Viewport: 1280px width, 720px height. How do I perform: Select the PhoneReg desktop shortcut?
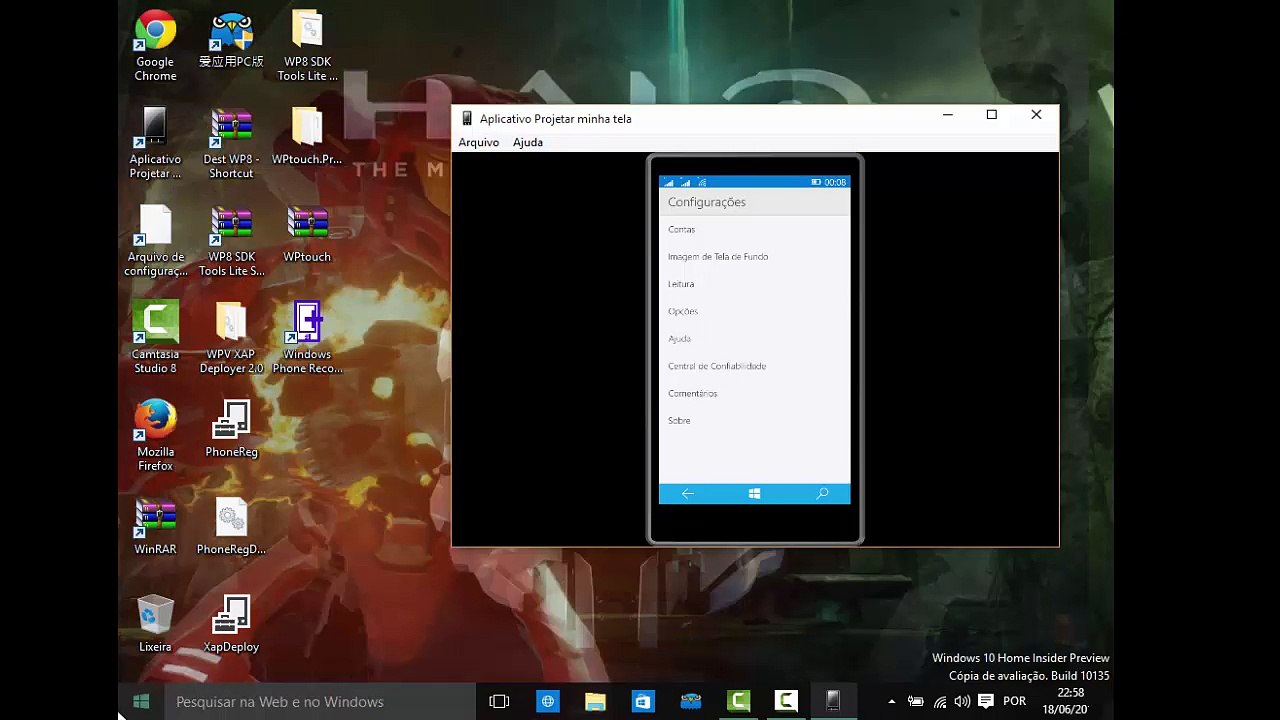231,429
